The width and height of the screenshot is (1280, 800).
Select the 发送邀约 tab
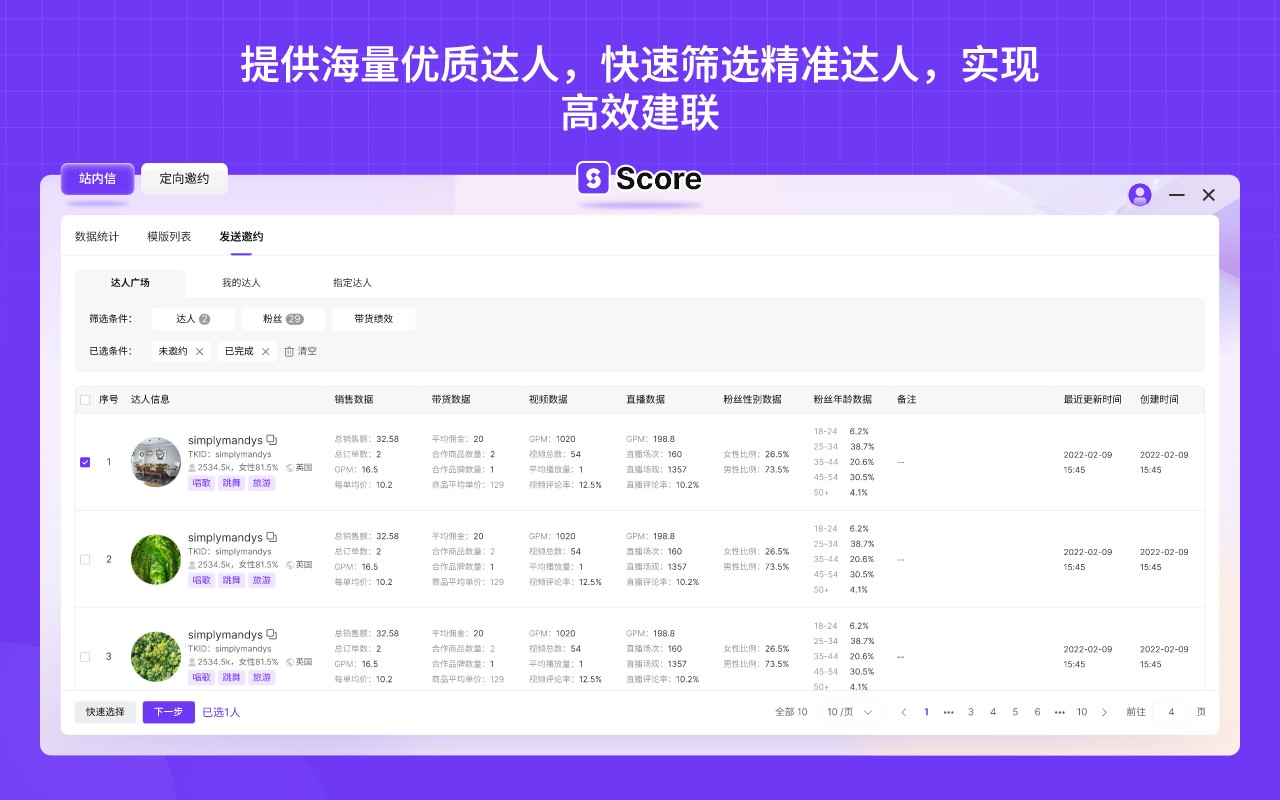click(241, 237)
